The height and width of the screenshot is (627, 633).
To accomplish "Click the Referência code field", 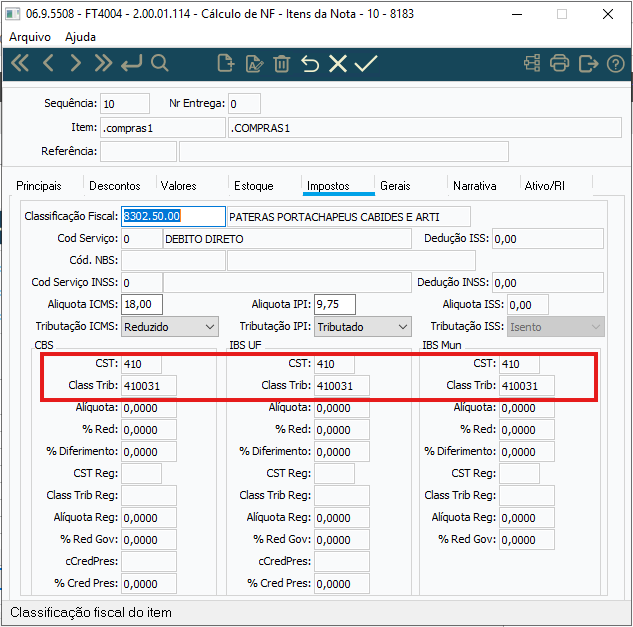I will tap(138, 151).
